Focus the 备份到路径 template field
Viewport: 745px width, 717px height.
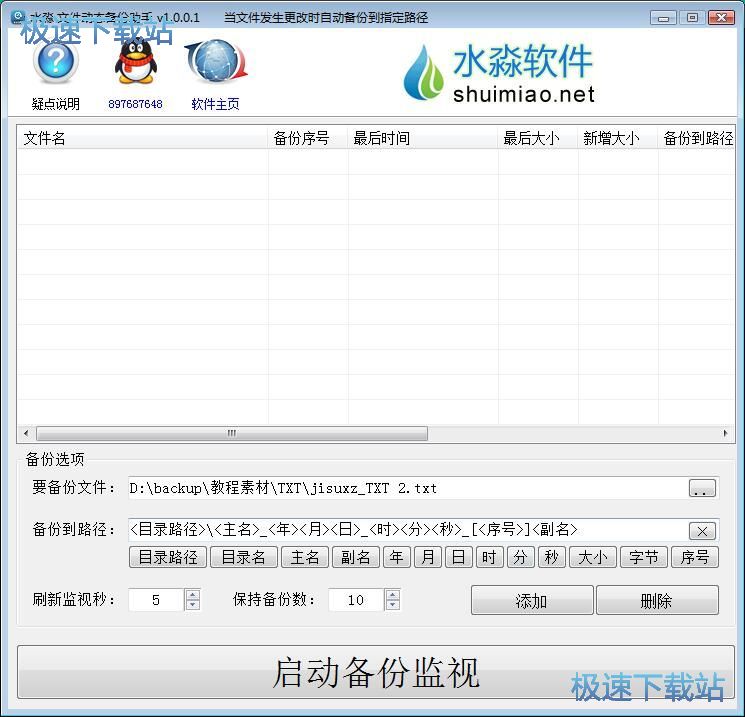tap(408, 530)
